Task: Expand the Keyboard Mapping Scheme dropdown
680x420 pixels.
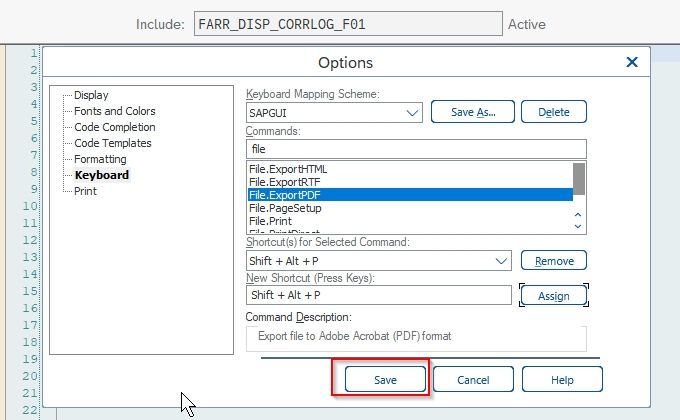Action: (x=412, y=113)
